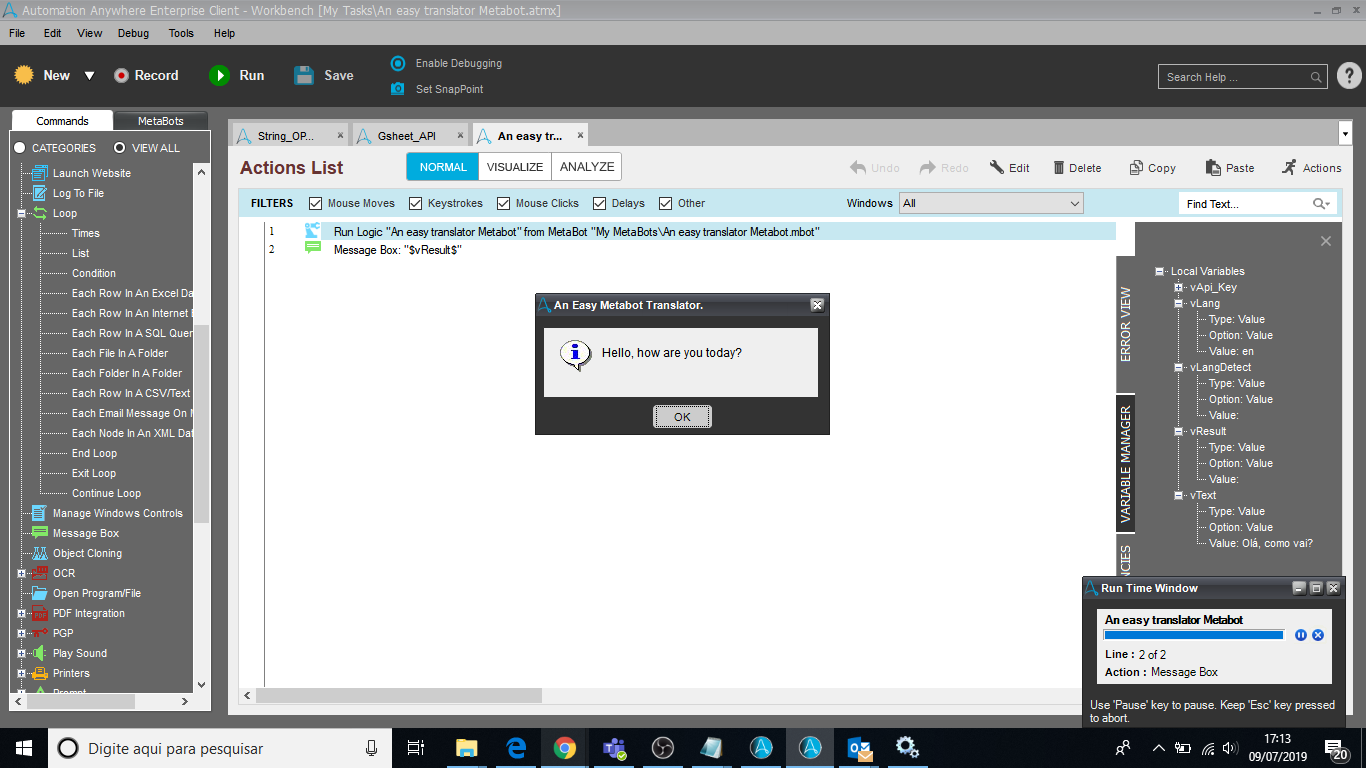This screenshot has width=1366, height=768.
Task: Open the ERROR VIEW side tab
Action: [1126, 325]
